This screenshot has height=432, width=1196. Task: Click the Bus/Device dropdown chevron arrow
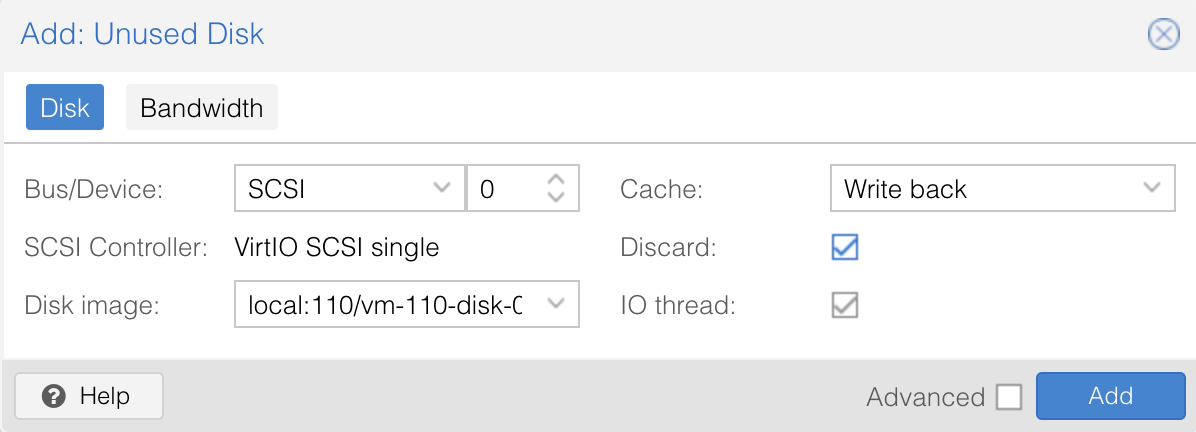click(442, 188)
